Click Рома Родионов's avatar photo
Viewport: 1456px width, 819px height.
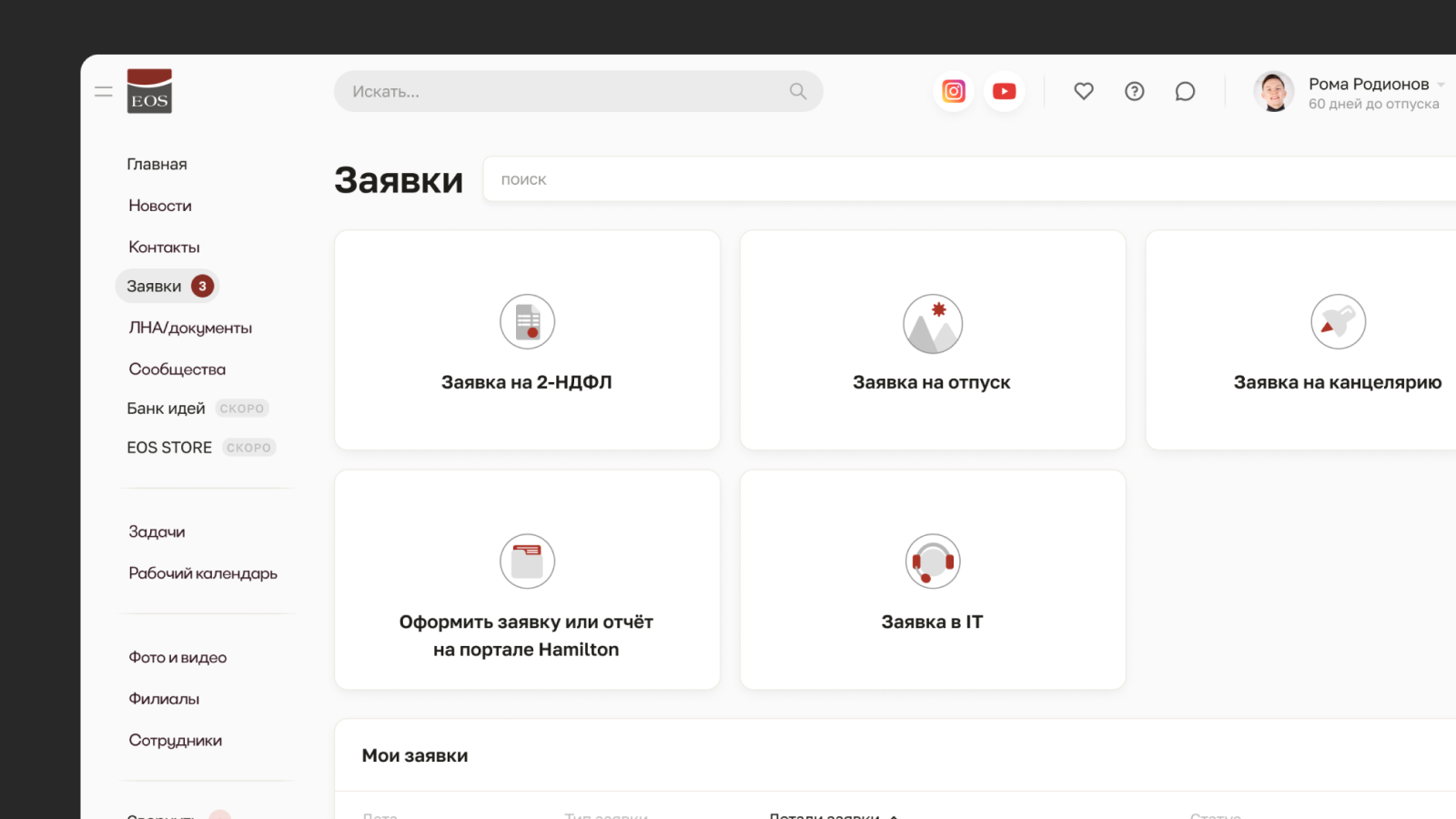[1274, 91]
